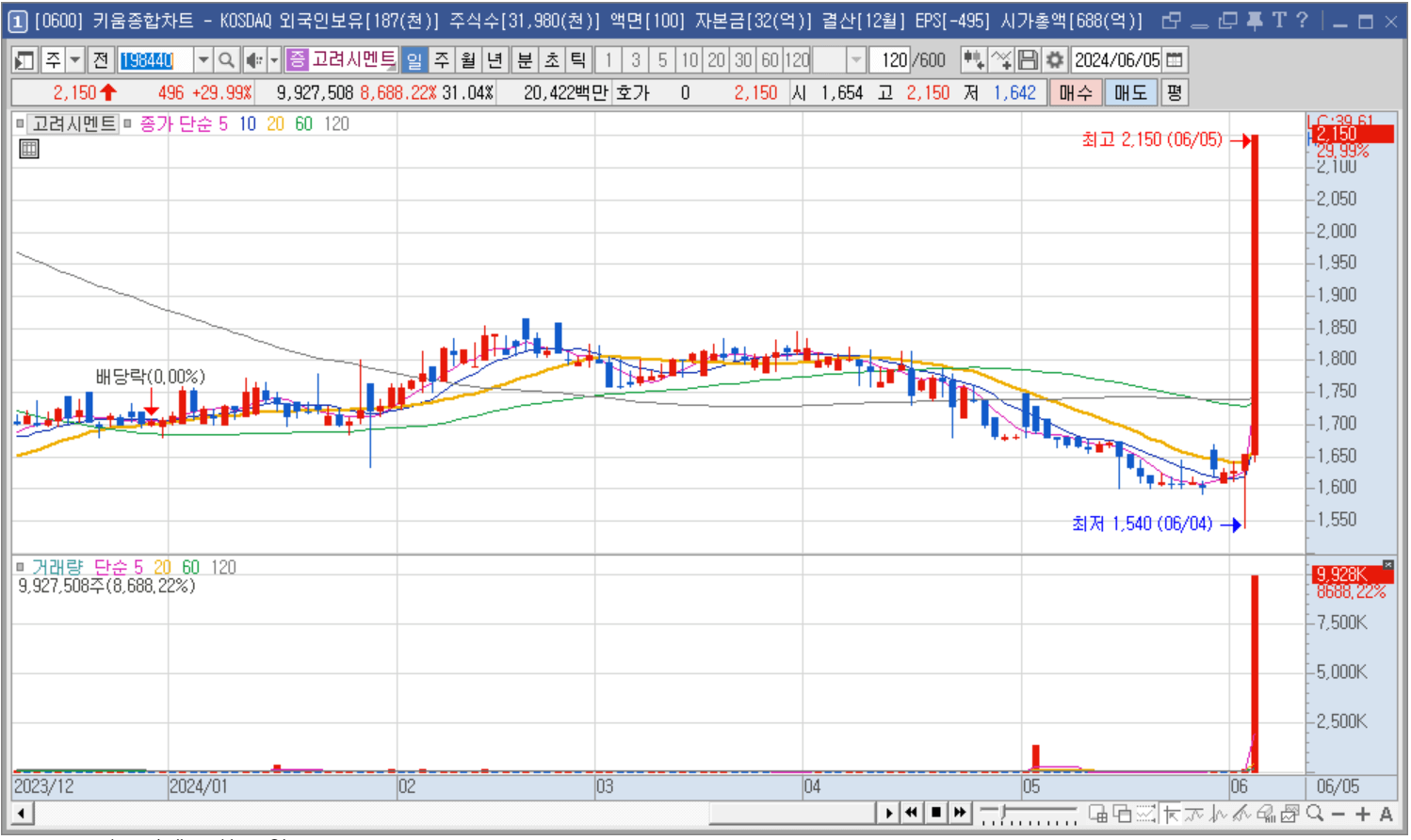The image size is (1411, 840).
Task: Expand the 주 market type dropdown arrow
Action: [75, 60]
